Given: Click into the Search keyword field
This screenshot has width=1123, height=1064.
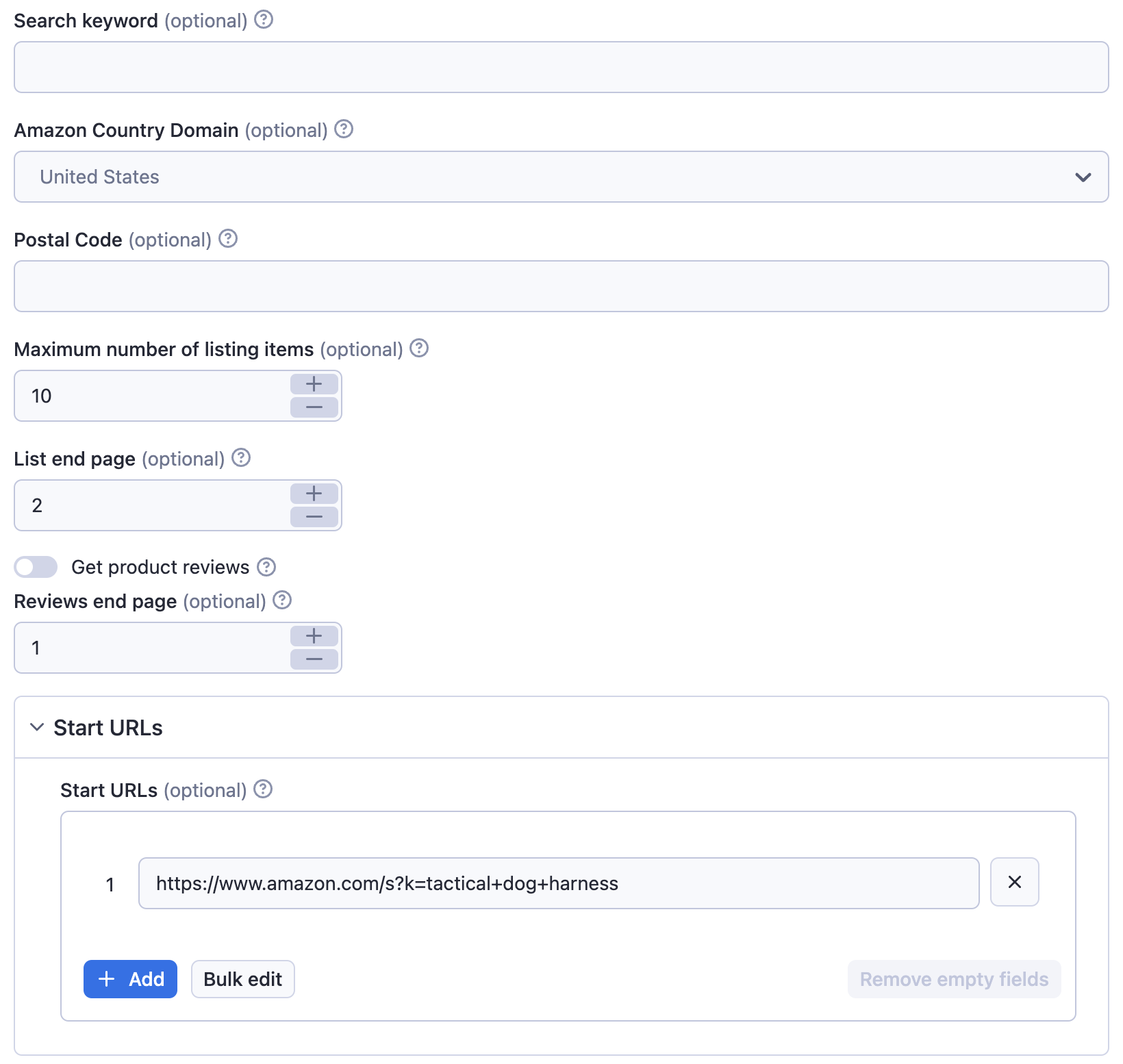Looking at the screenshot, I should pos(561,67).
